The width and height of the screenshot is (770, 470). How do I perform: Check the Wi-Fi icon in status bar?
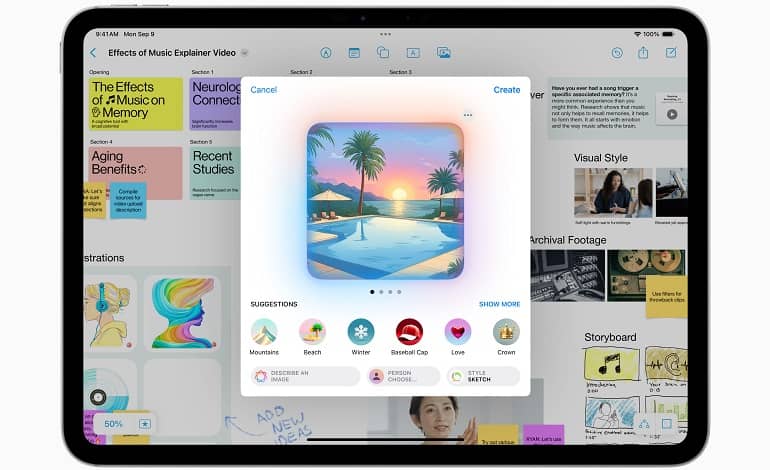[637, 34]
